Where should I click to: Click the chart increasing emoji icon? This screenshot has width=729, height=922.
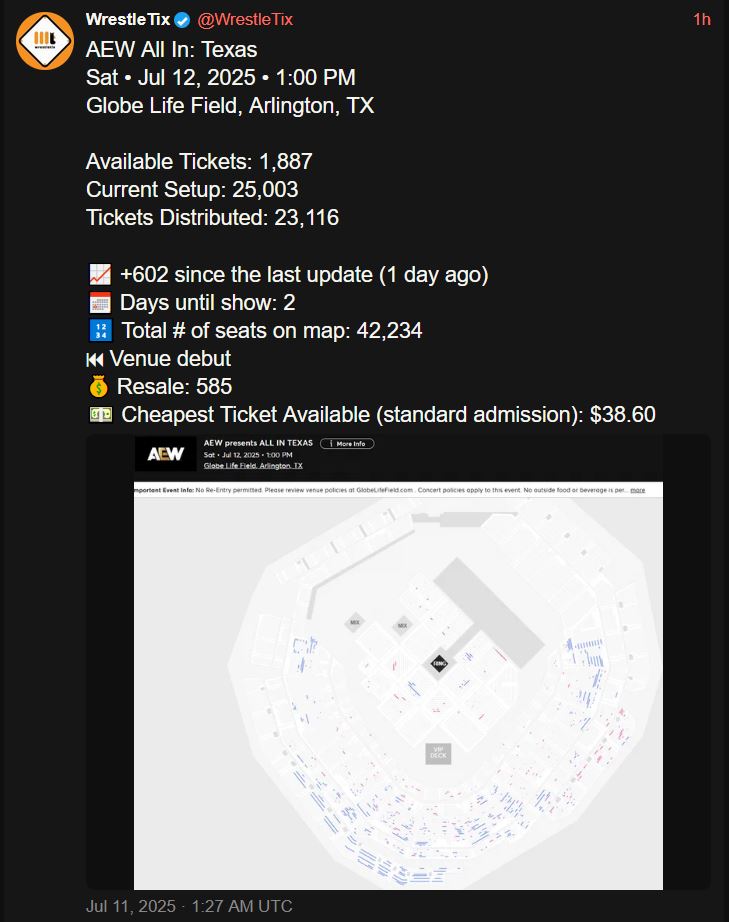point(100,275)
